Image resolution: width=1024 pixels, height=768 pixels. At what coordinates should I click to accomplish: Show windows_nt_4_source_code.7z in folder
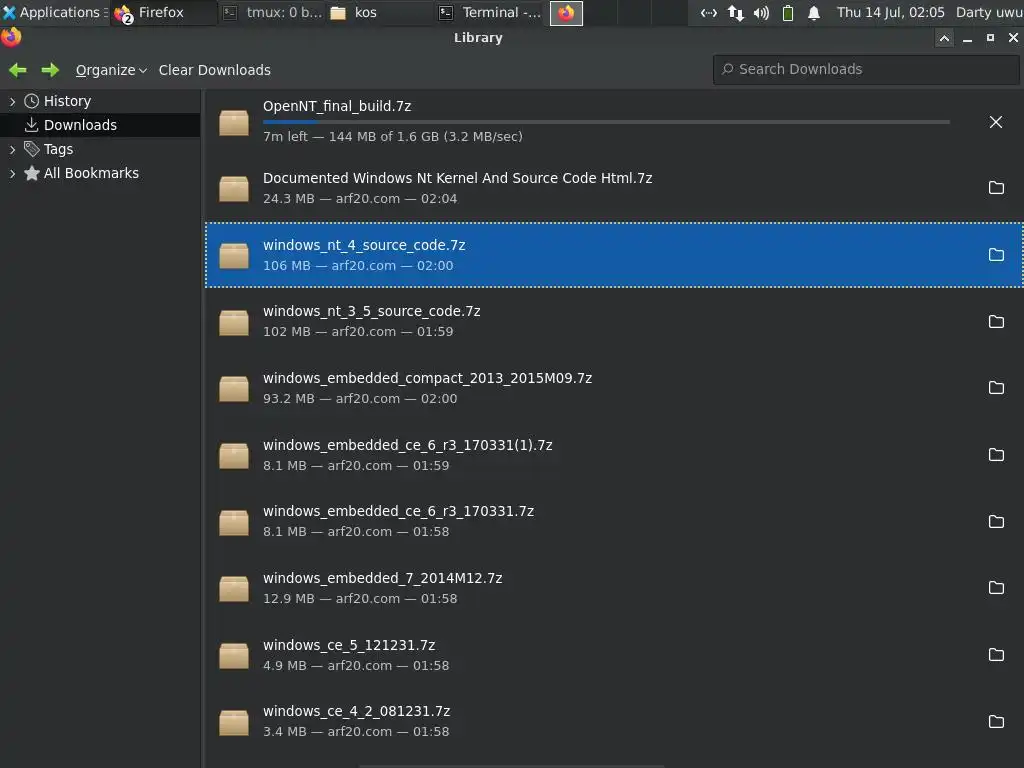(x=996, y=255)
